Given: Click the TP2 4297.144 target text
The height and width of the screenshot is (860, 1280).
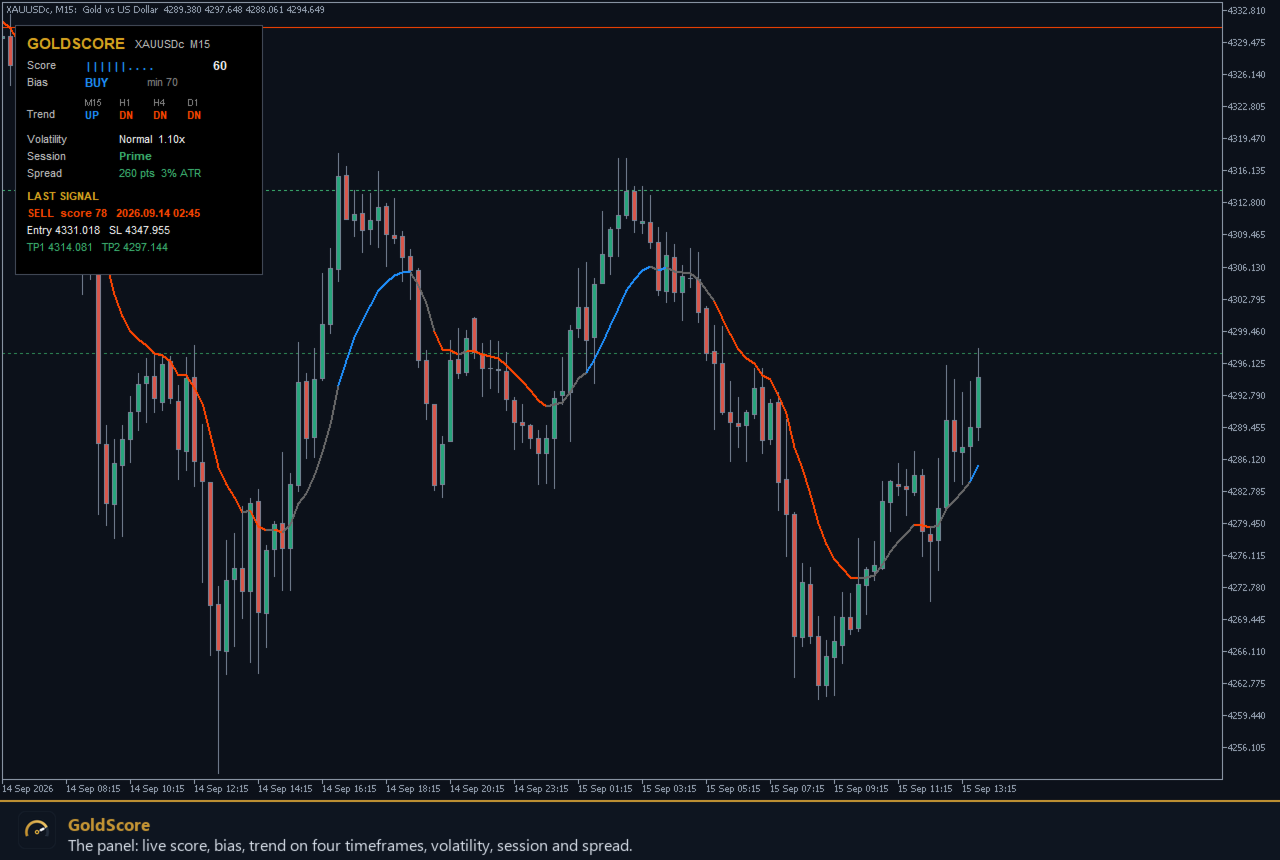Looking at the screenshot, I should 135,247.
